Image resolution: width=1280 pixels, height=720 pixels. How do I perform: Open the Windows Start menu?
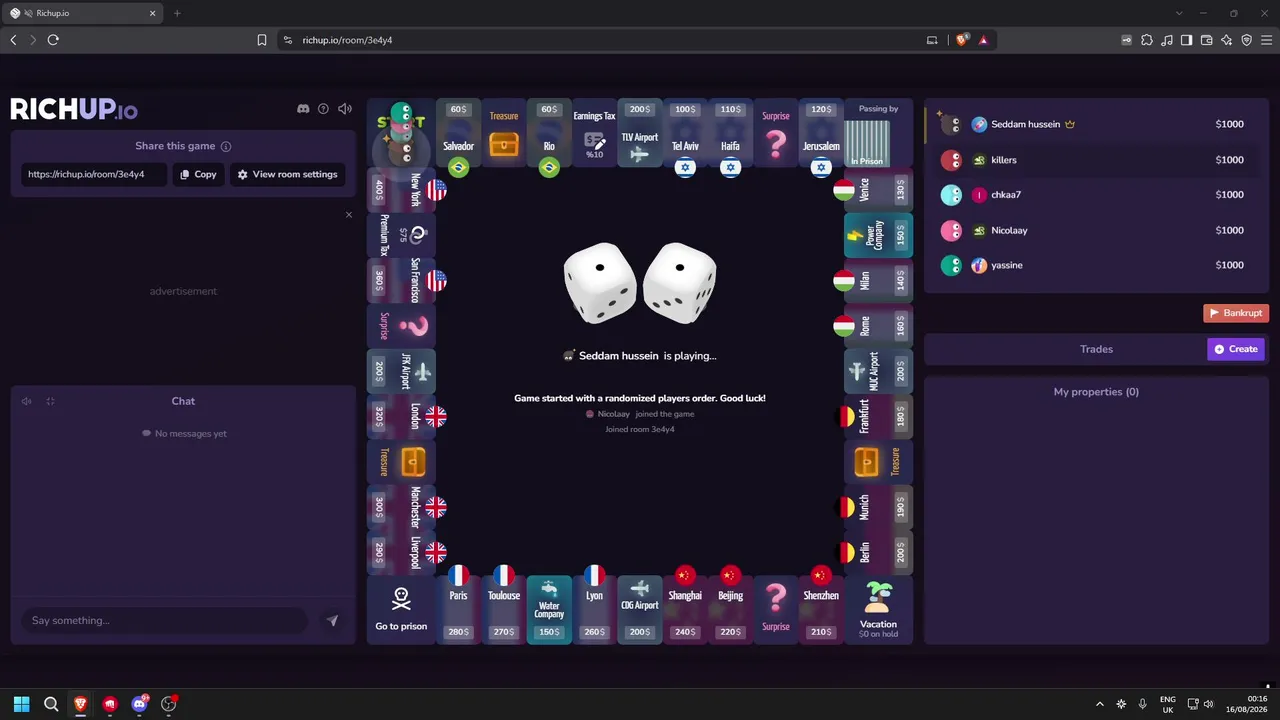[x=21, y=704]
